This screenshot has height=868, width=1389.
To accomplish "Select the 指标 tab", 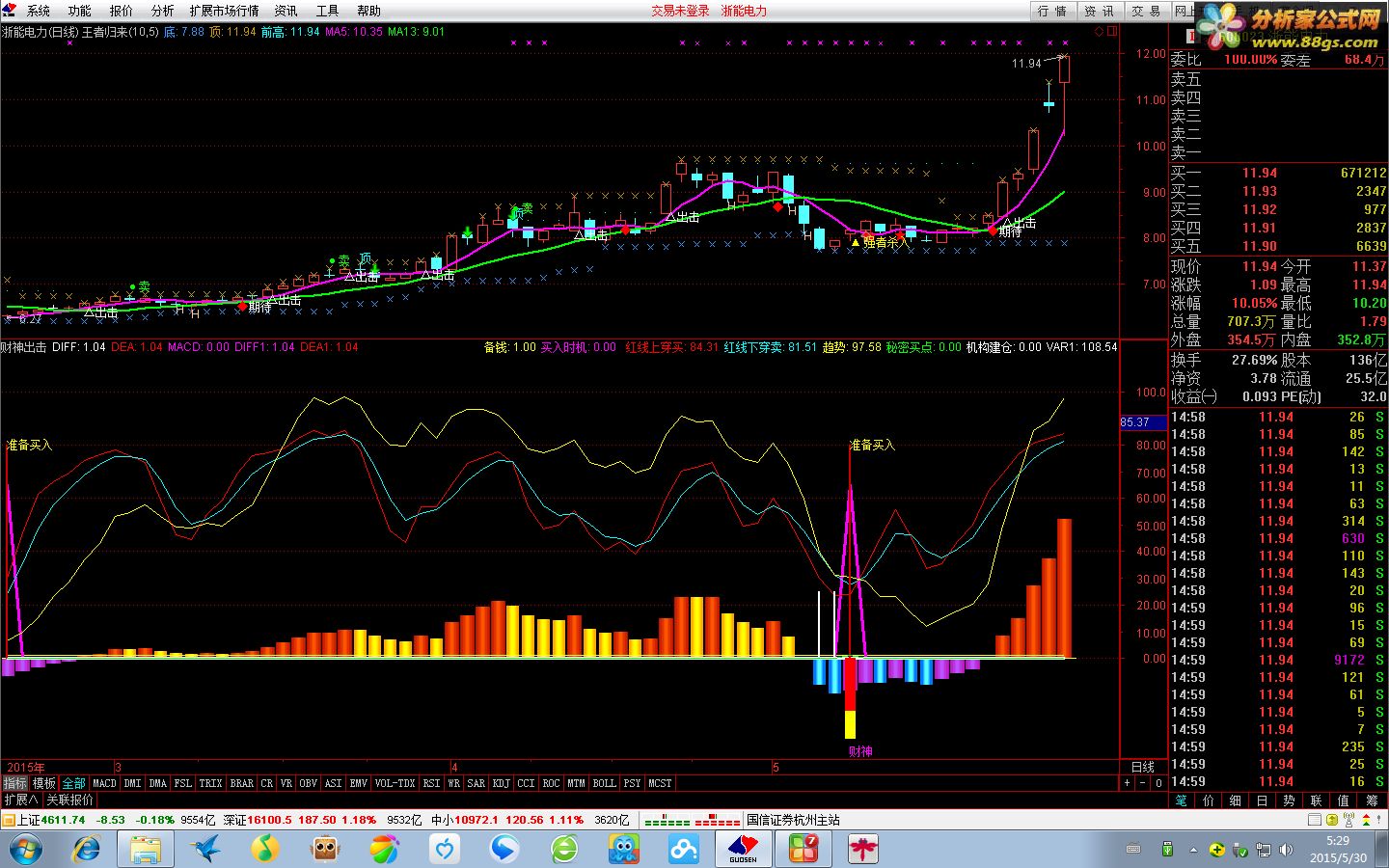I will [x=15, y=783].
